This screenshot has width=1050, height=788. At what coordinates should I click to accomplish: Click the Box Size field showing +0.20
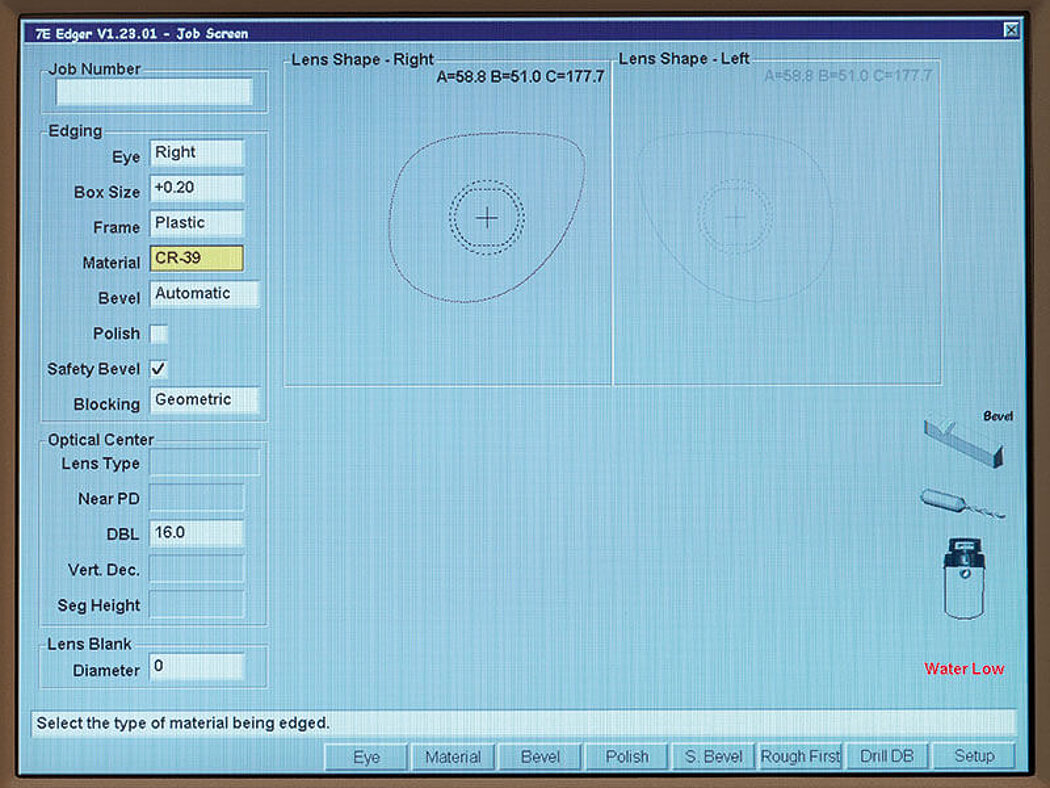pos(196,188)
